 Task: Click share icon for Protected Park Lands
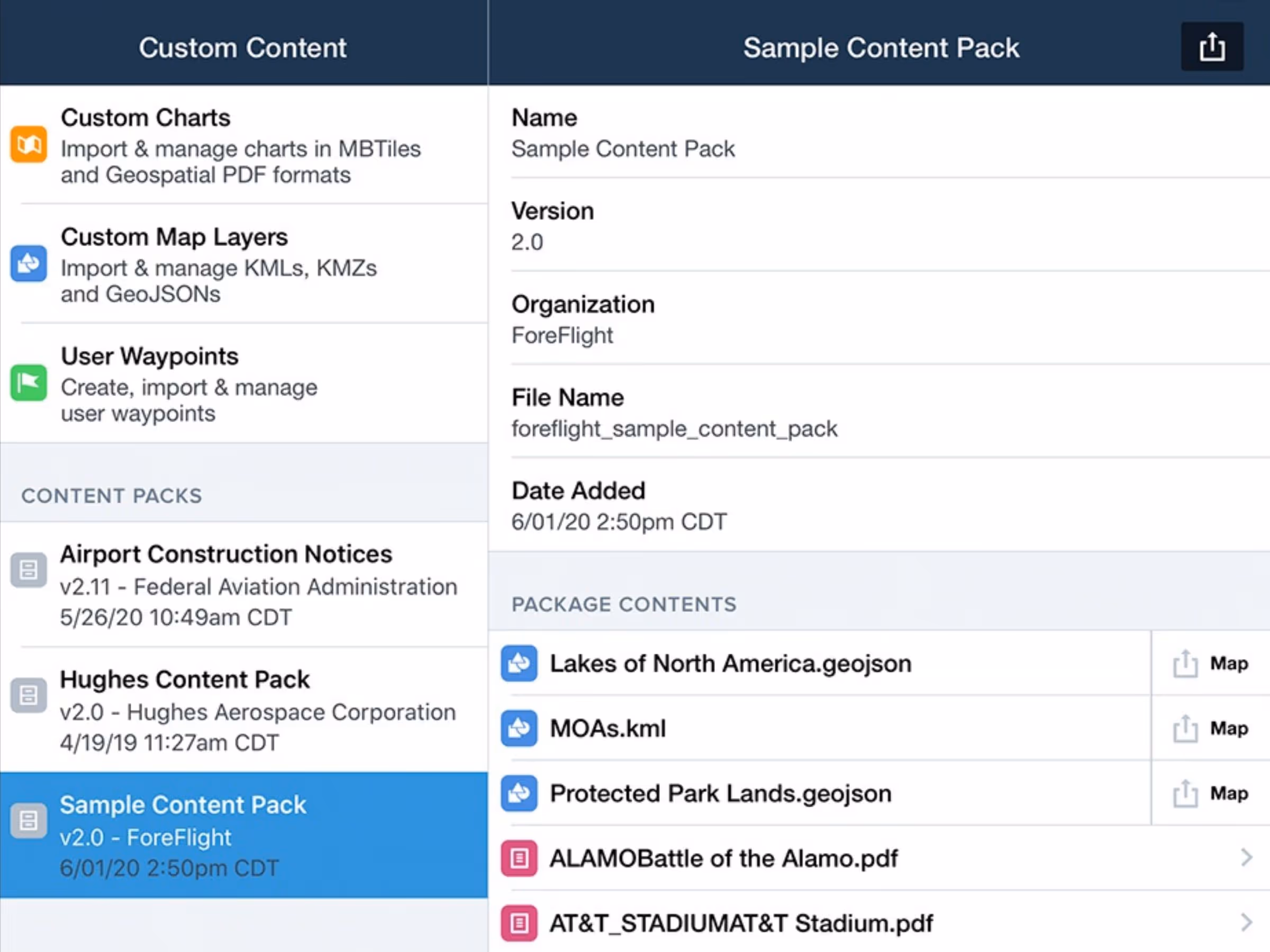pyautogui.click(x=1184, y=794)
